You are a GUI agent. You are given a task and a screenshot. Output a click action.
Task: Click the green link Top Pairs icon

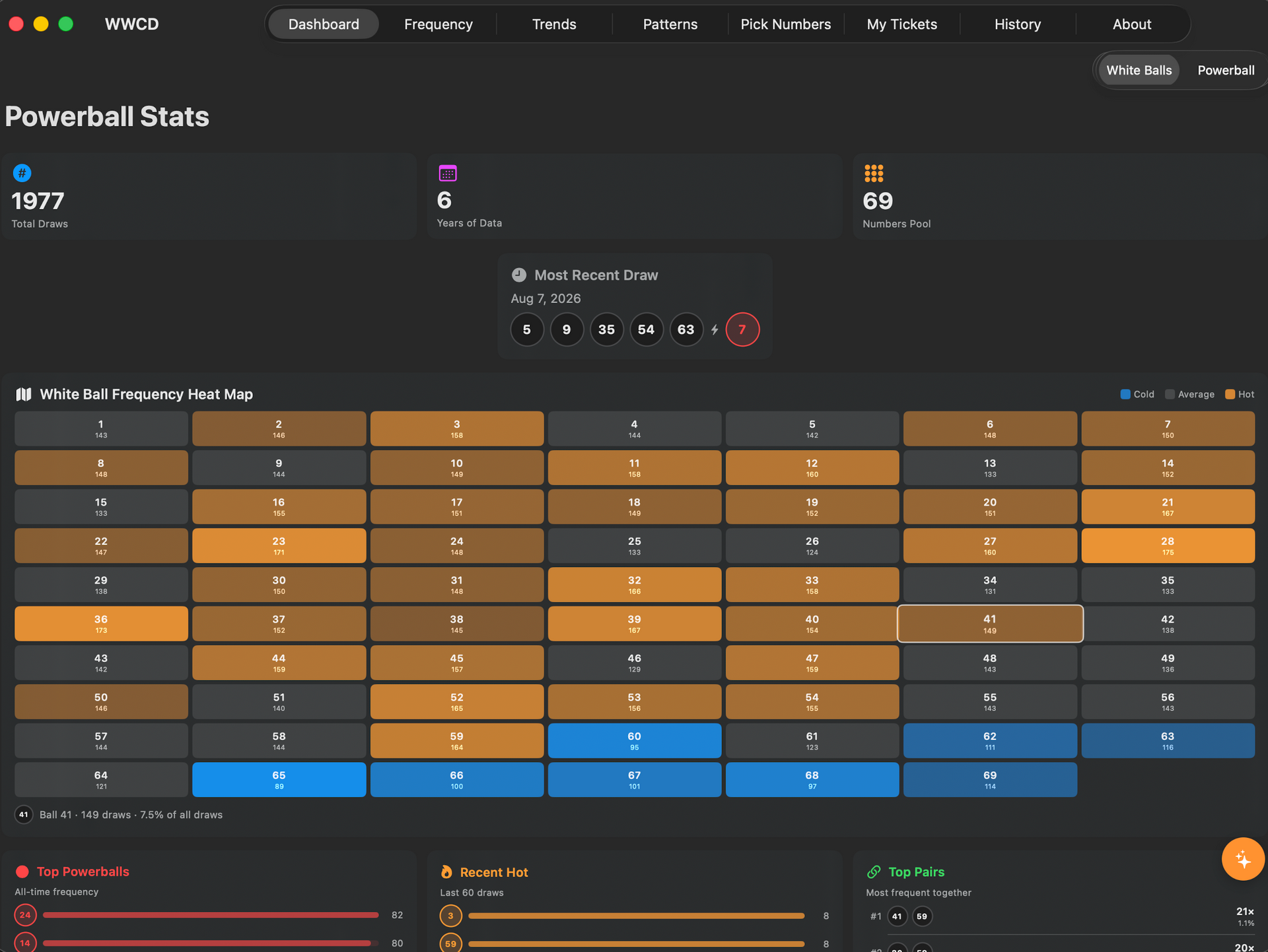pyautogui.click(x=874, y=872)
